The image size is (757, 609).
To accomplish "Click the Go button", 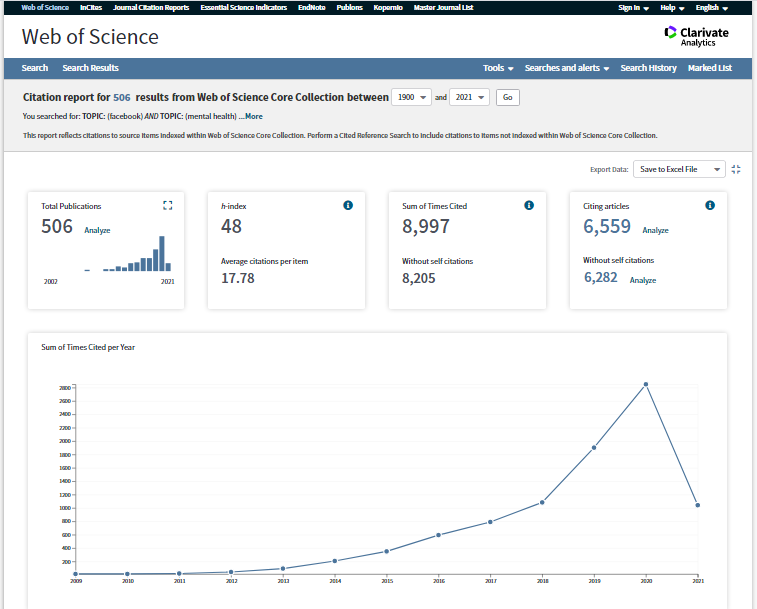I will (507, 97).
